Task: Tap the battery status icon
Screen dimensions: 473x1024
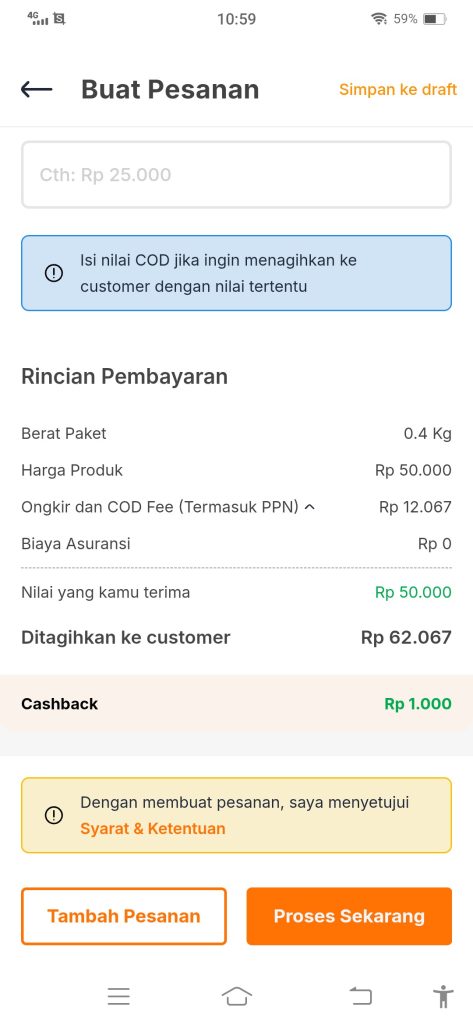Action: (x=435, y=19)
